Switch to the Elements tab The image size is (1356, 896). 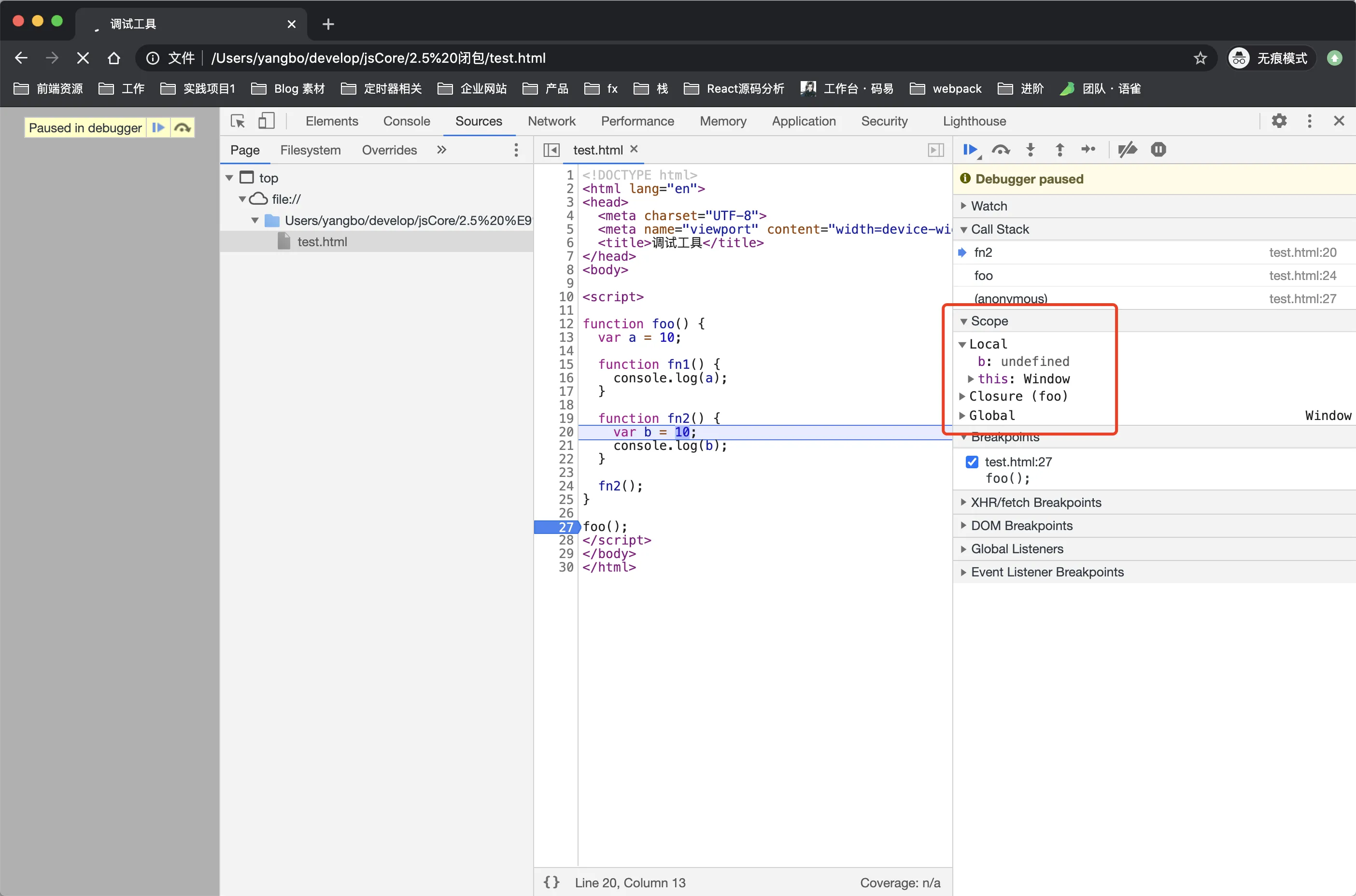pos(331,121)
